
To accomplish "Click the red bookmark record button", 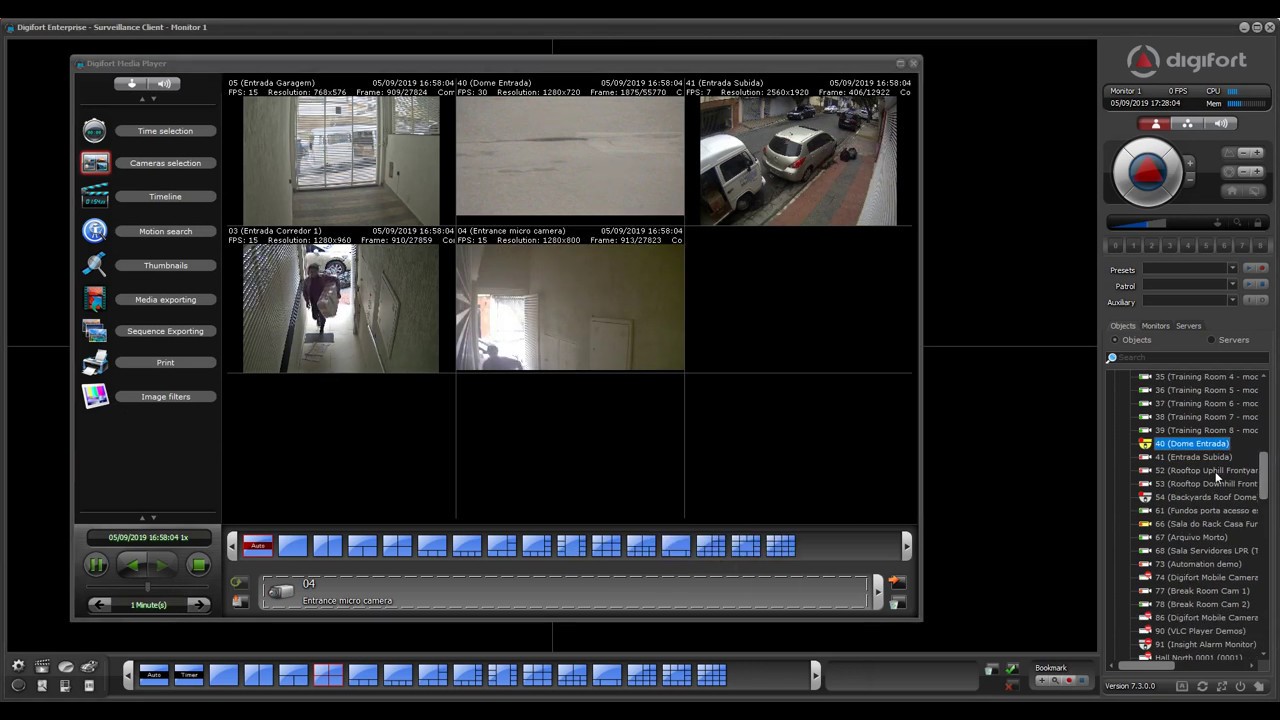I will pyautogui.click(x=1069, y=681).
